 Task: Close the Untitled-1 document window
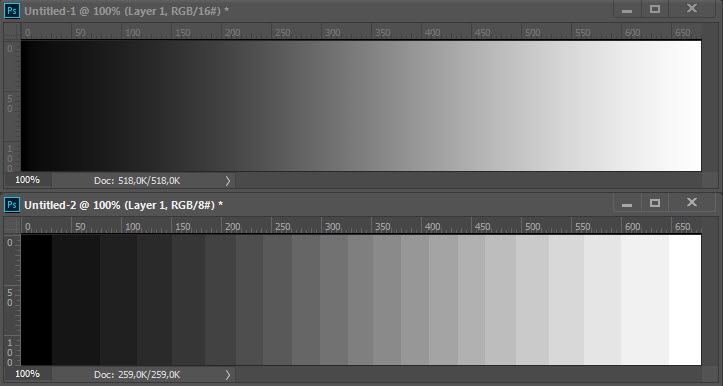point(692,9)
